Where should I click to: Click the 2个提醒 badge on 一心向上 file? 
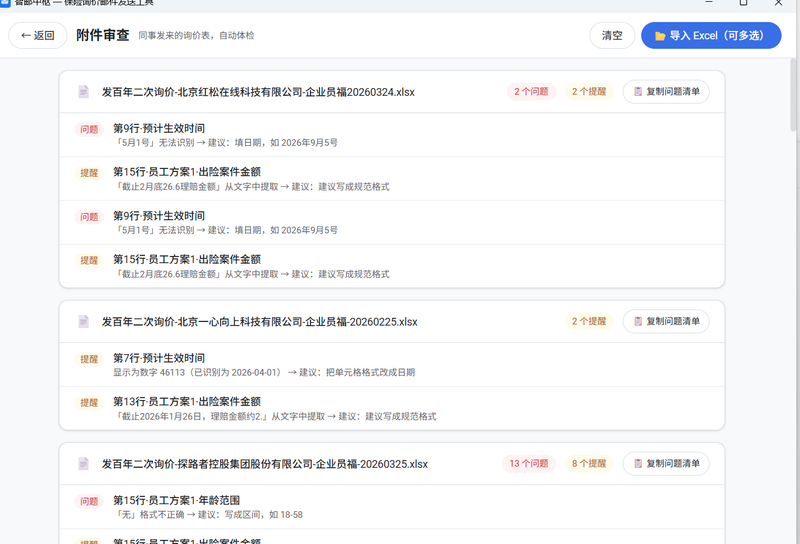click(x=589, y=322)
